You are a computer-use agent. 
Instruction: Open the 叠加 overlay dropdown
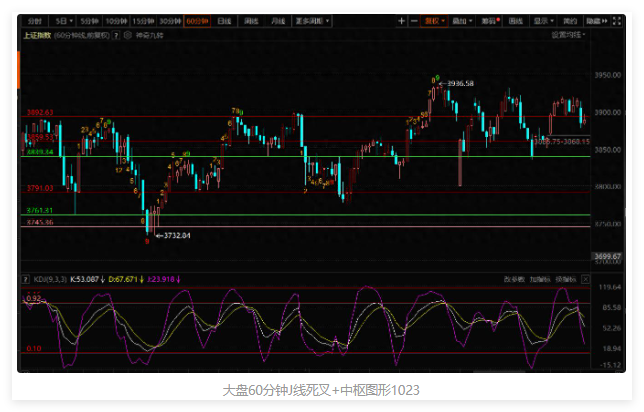461,20
